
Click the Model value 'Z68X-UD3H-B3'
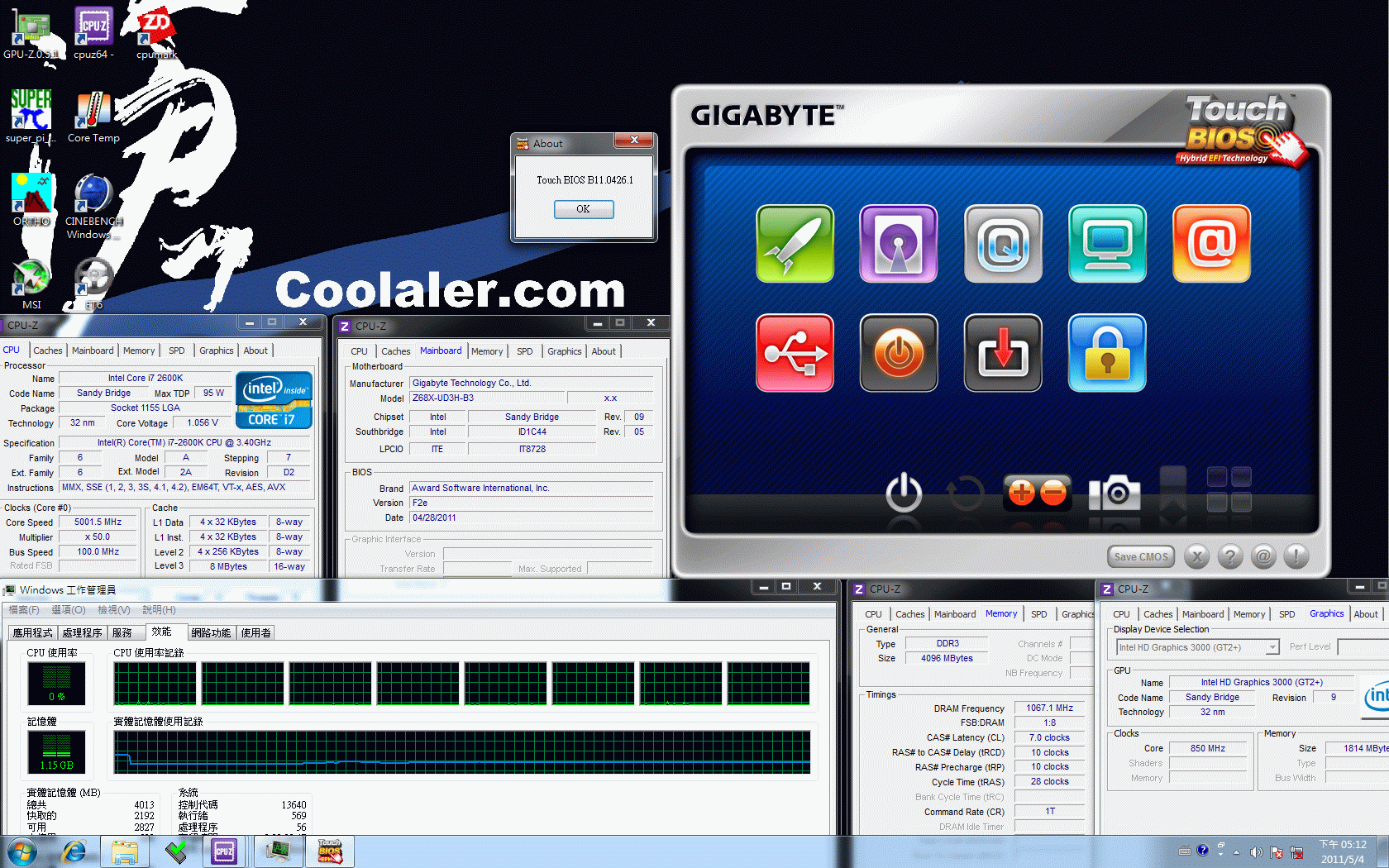click(x=487, y=398)
